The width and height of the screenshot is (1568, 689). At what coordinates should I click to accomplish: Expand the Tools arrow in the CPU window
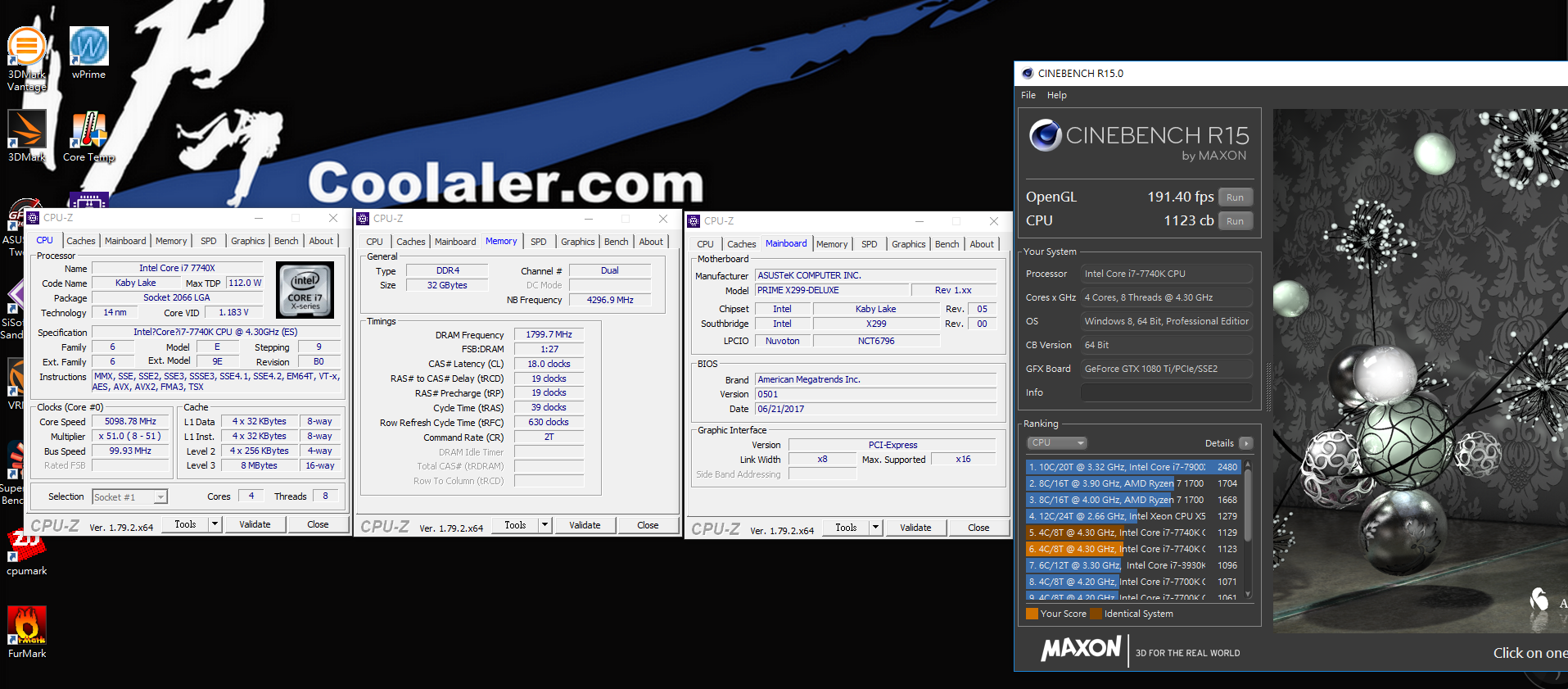pyautogui.click(x=215, y=524)
